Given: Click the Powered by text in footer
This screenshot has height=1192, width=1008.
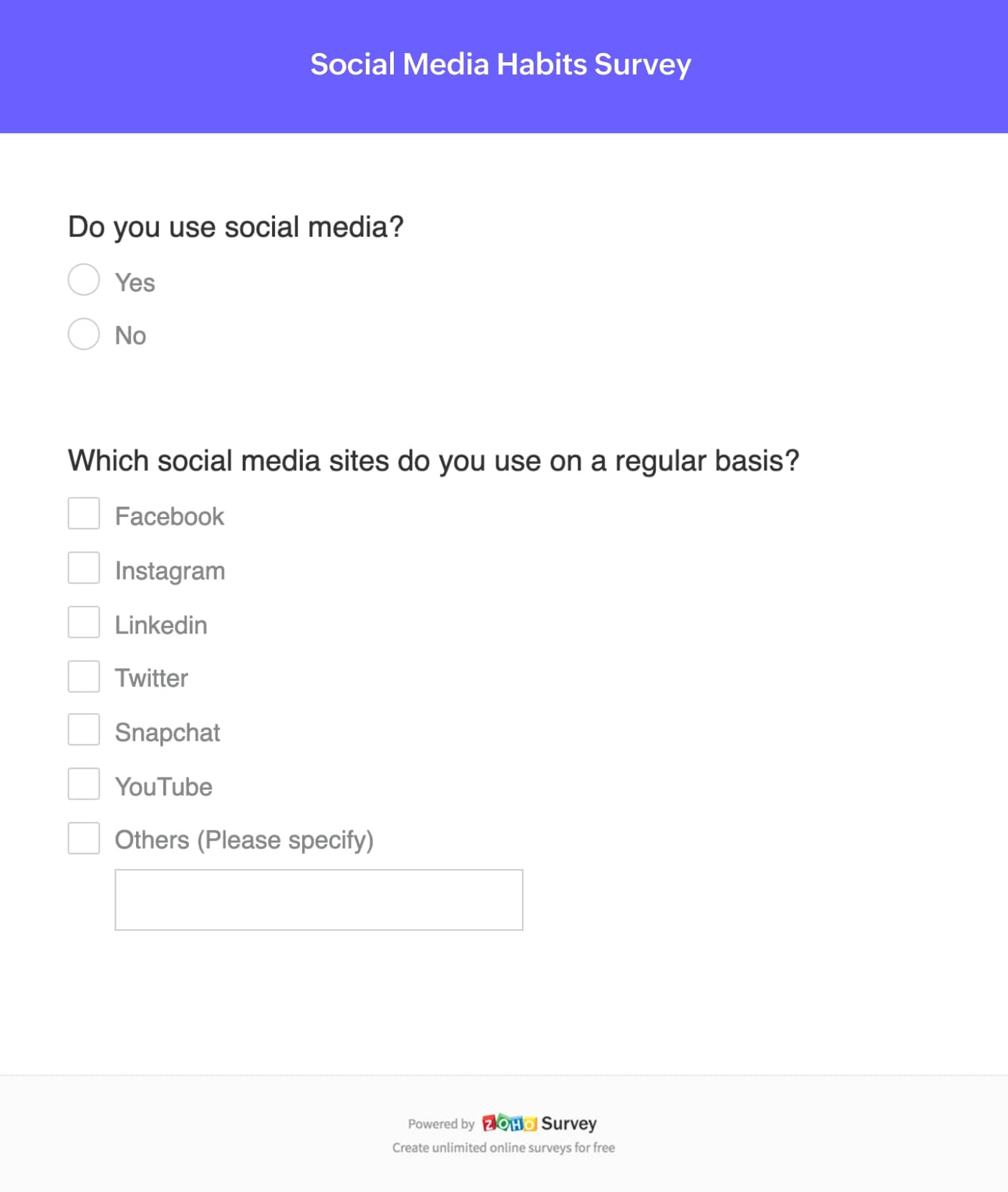Looking at the screenshot, I should click(441, 1124).
